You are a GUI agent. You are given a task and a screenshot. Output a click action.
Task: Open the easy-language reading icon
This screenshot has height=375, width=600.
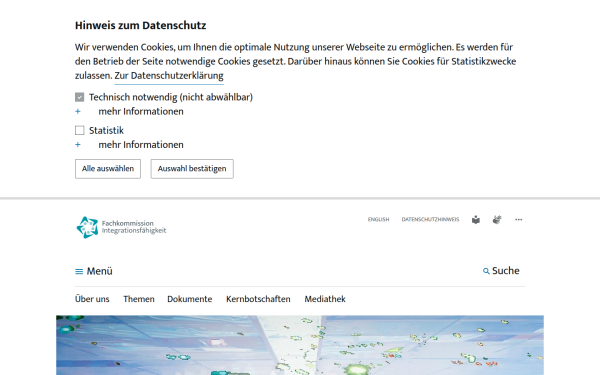476,220
